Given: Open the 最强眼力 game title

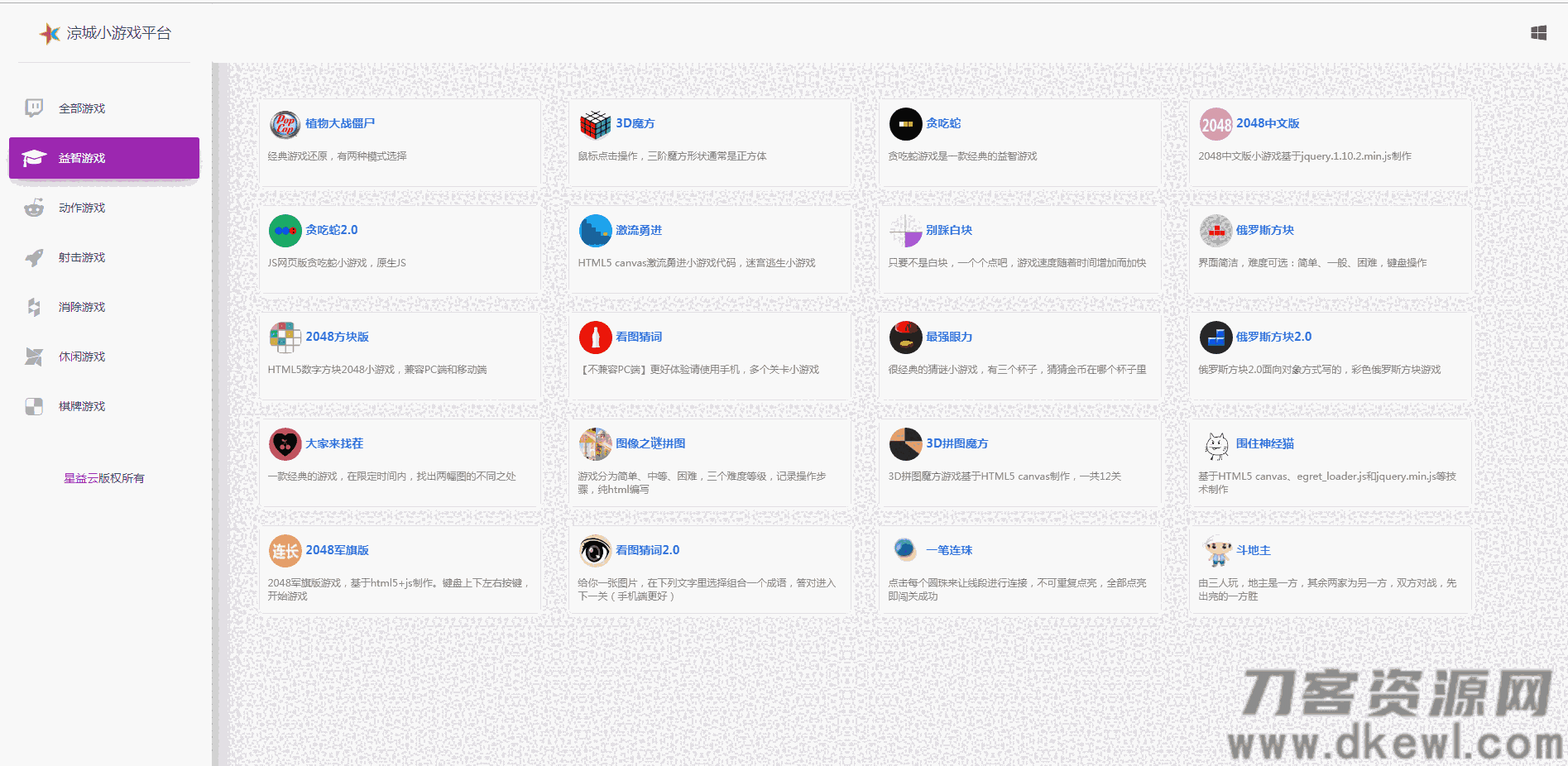Looking at the screenshot, I should tap(949, 337).
